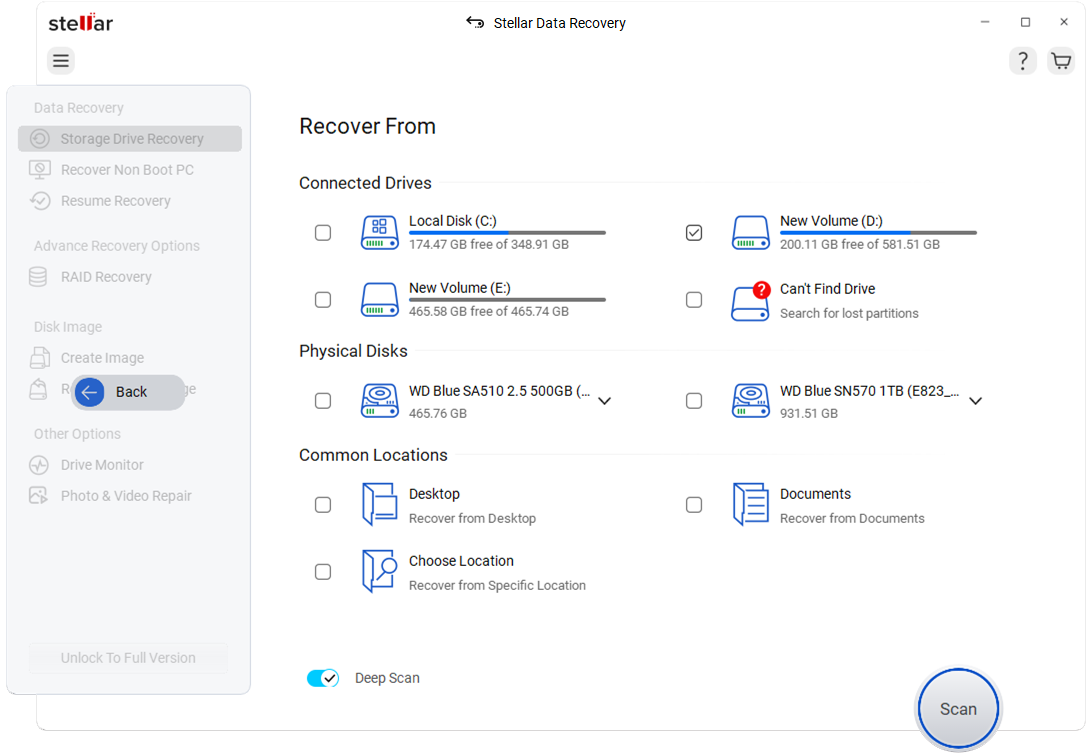Click the Drive Monitor pulse icon

[39, 464]
